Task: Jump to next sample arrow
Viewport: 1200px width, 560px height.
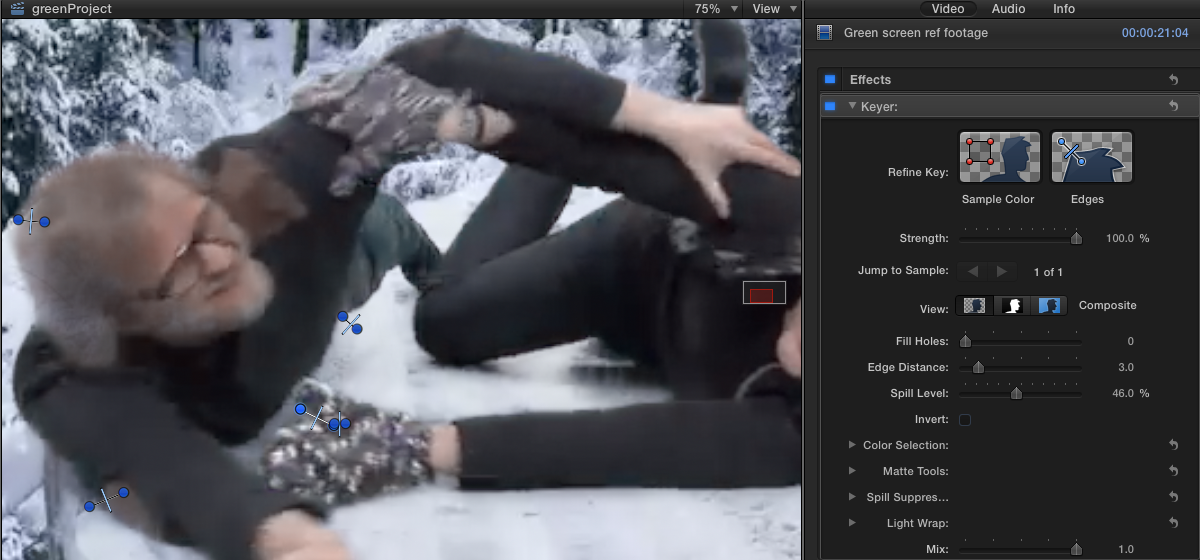Action: 1002,272
